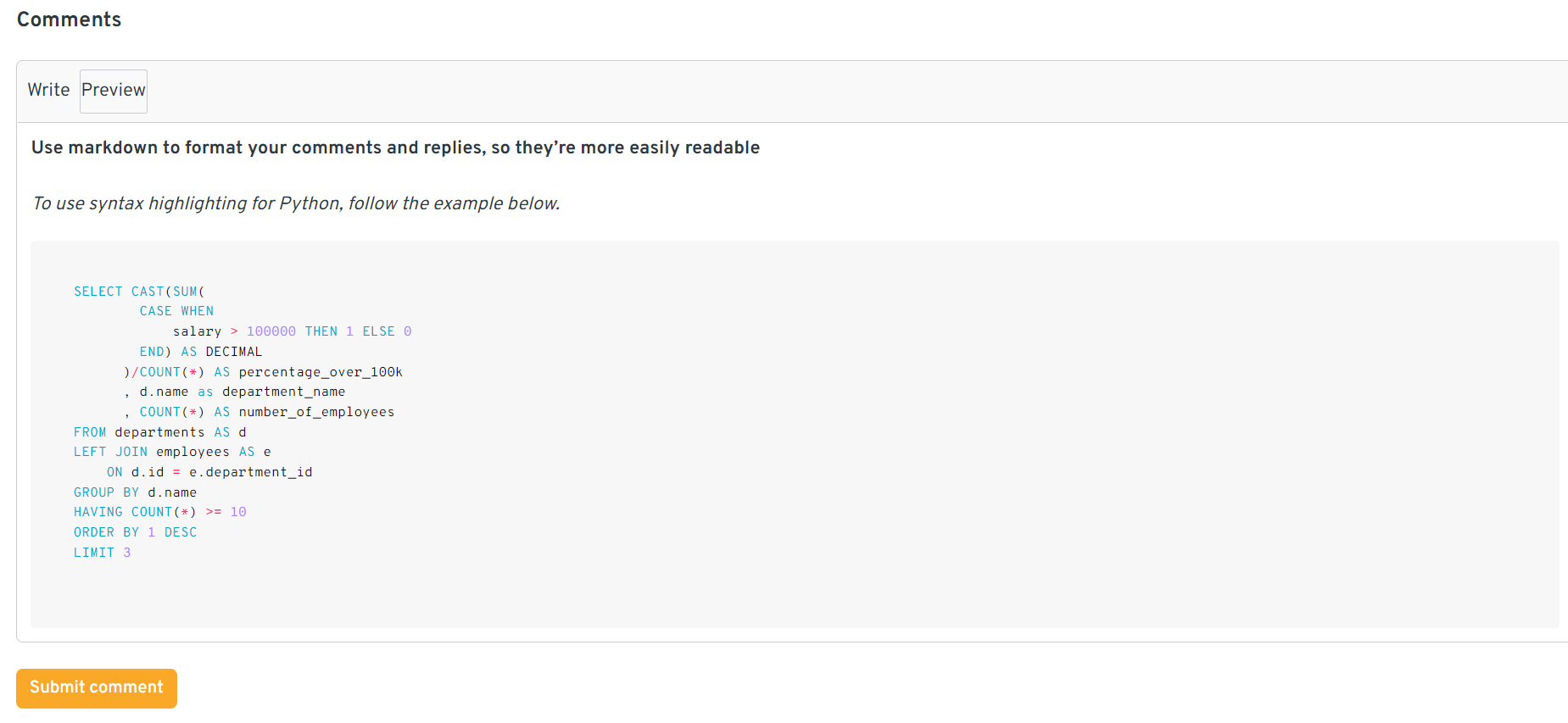Click the CASE WHEN code line
The height and width of the screenshot is (723, 1568).
pos(176,311)
